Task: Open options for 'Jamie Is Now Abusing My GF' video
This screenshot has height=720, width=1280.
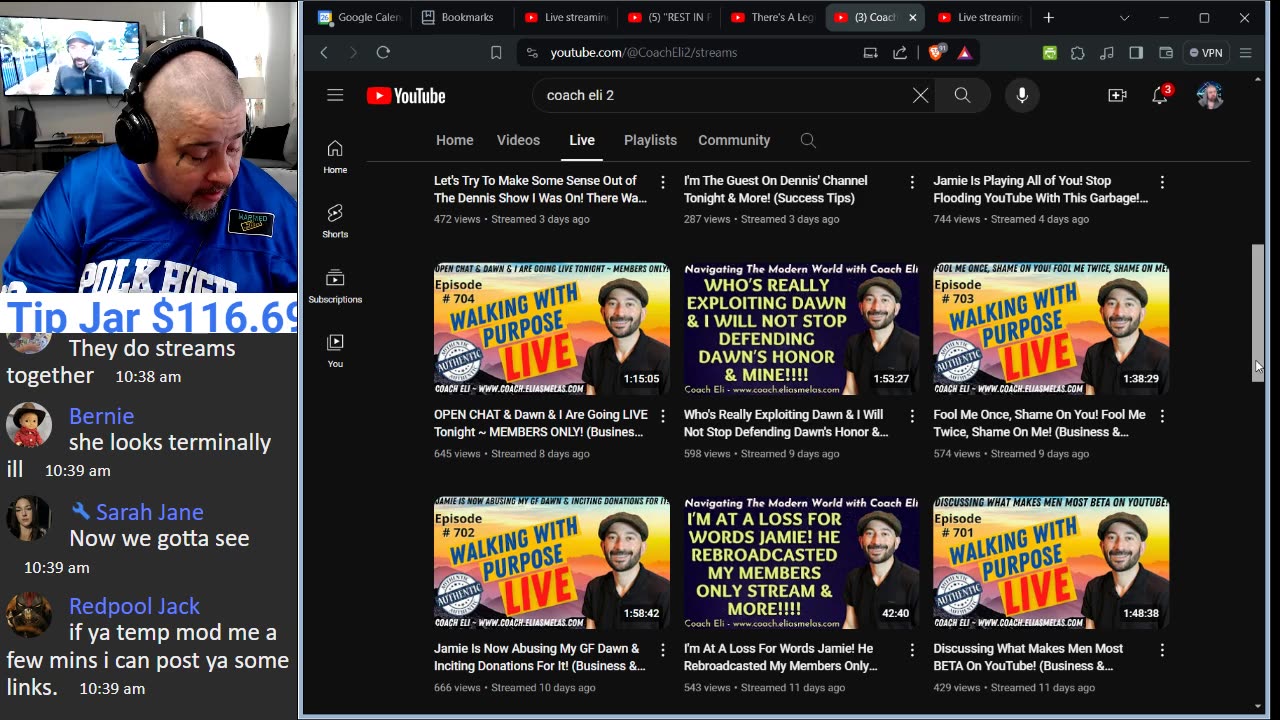Action: point(662,650)
